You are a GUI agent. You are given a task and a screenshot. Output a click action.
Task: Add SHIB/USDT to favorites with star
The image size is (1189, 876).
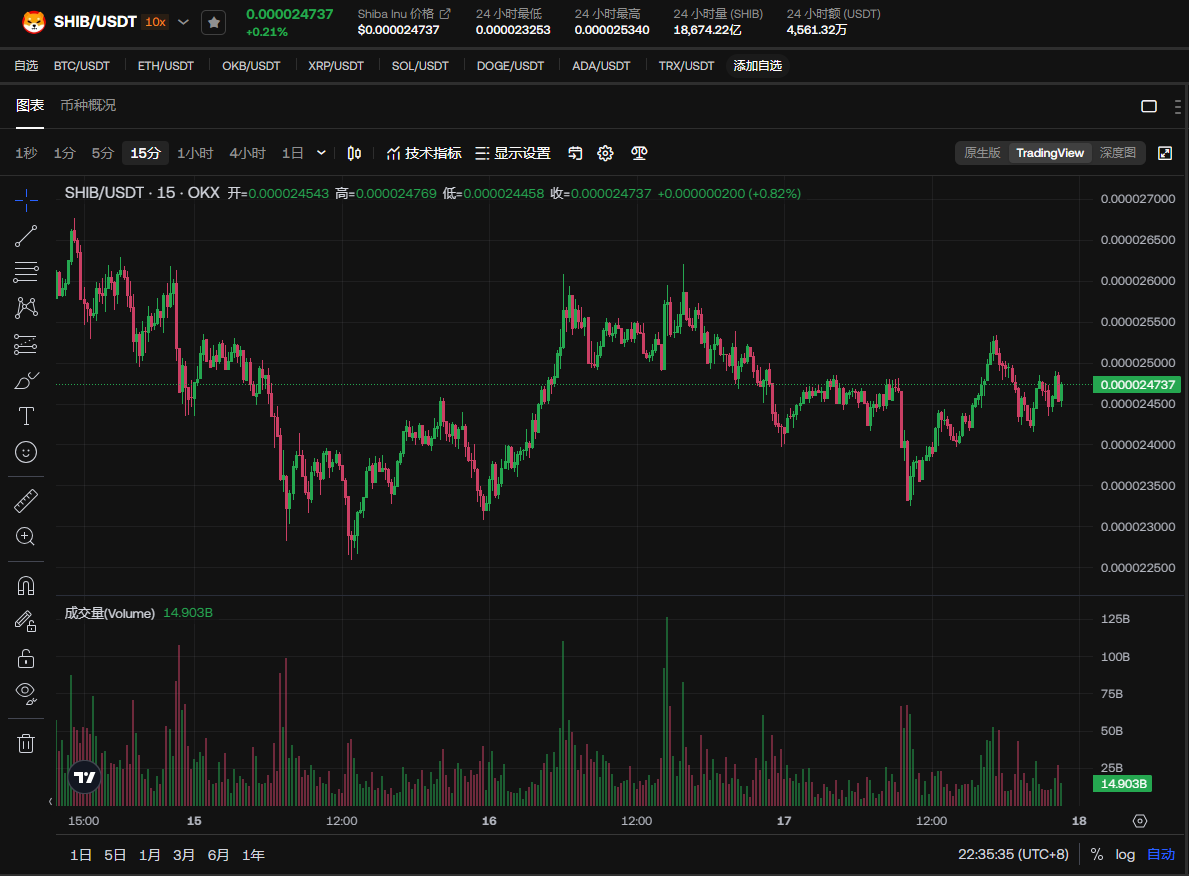213,22
